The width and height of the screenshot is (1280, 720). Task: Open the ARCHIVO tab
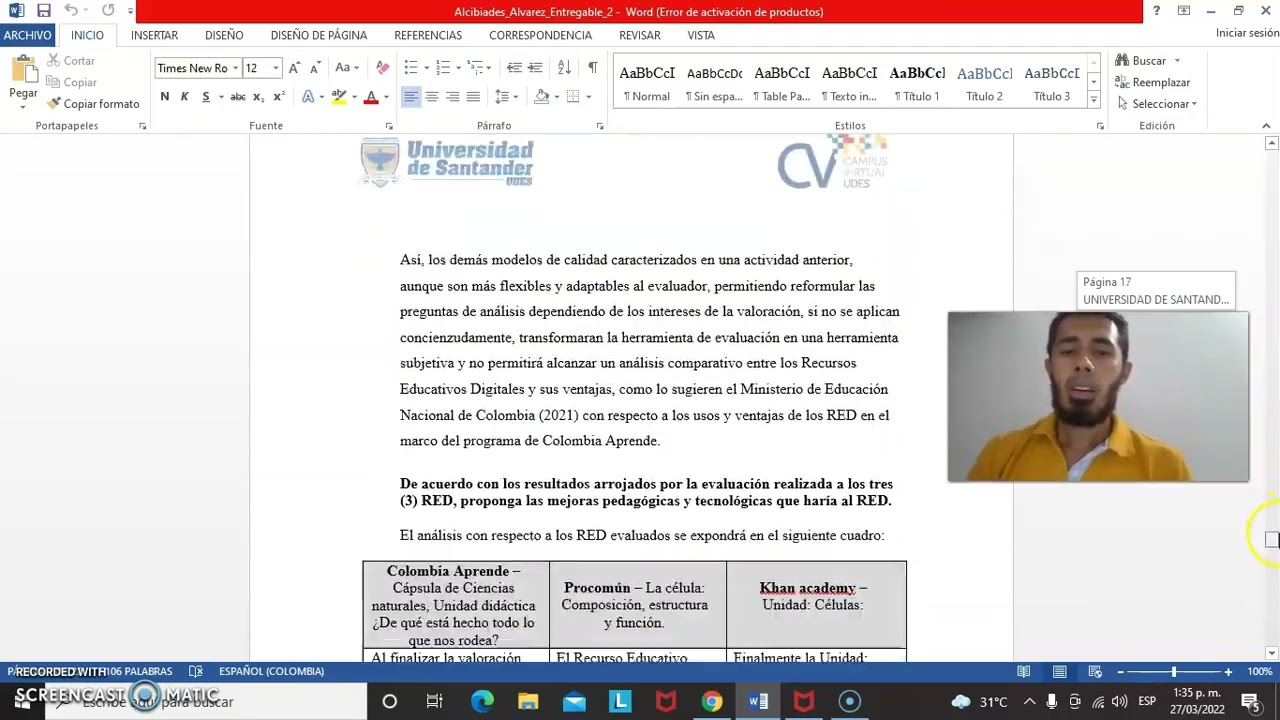click(27, 35)
